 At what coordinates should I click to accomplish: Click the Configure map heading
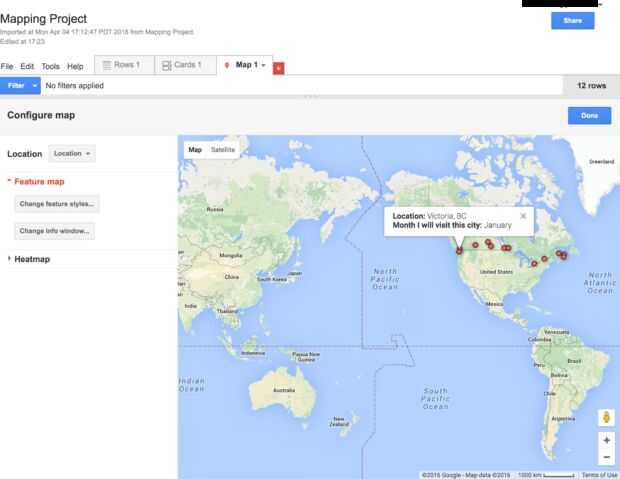point(41,115)
